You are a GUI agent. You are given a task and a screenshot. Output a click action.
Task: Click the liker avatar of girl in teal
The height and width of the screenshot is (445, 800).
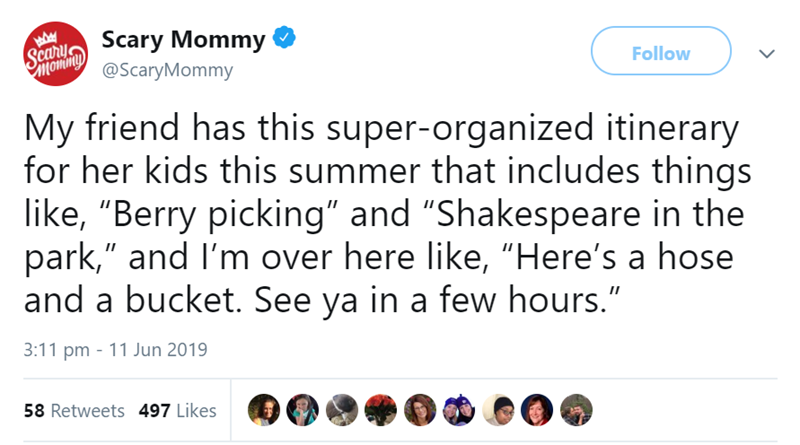coord(302,409)
